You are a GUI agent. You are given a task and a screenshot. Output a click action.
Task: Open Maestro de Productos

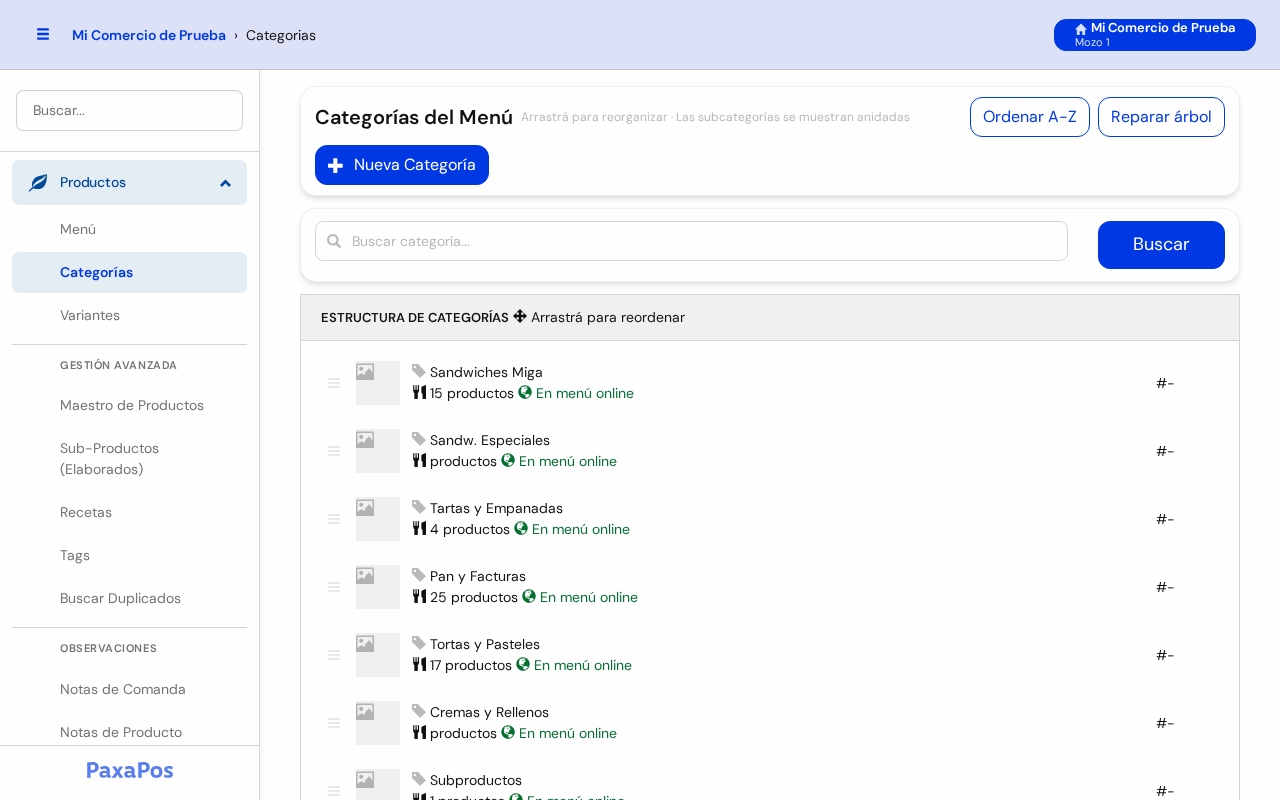click(129, 405)
